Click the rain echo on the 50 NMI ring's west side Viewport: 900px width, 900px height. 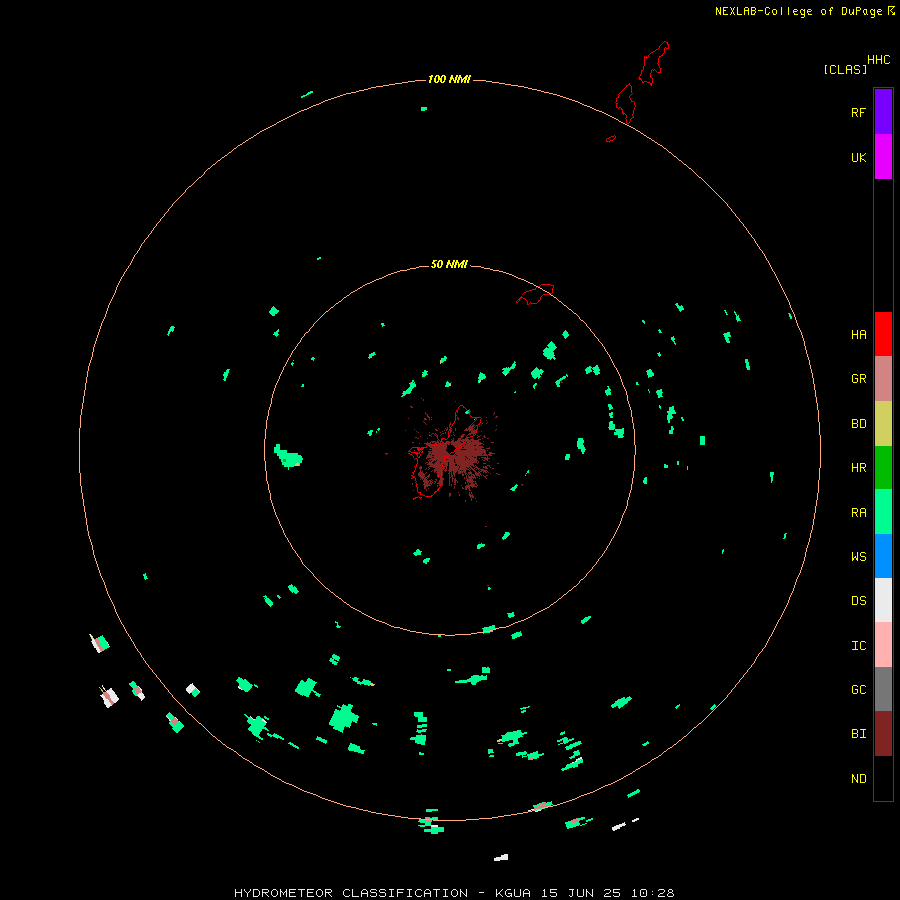coord(288,456)
